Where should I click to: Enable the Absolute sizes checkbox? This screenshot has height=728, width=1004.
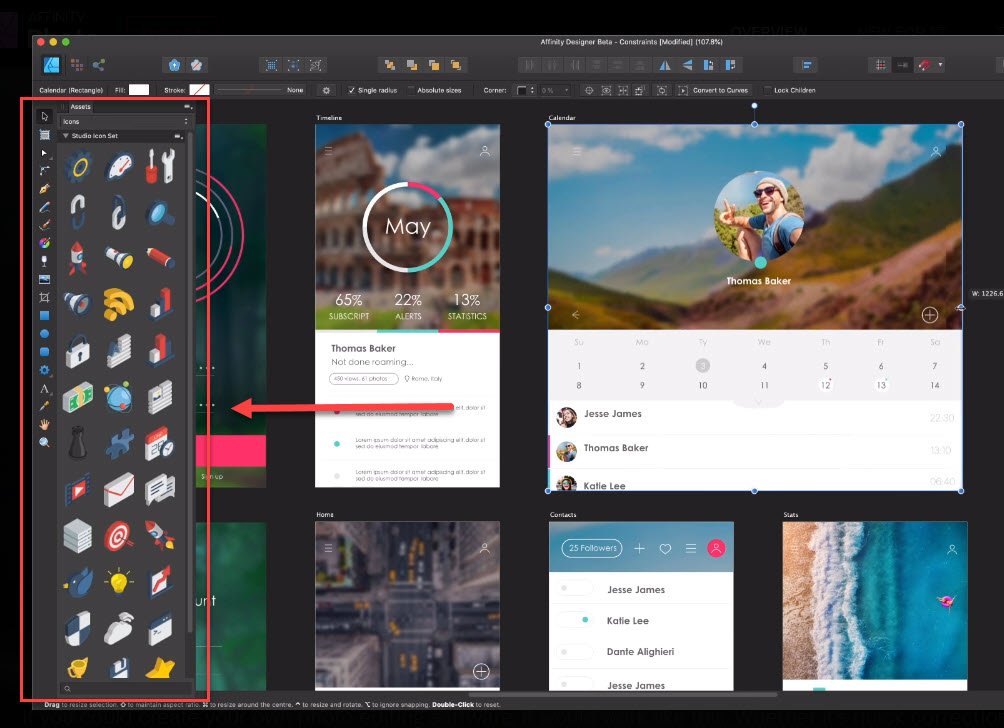pyautogui.click(x=411, y=90)
